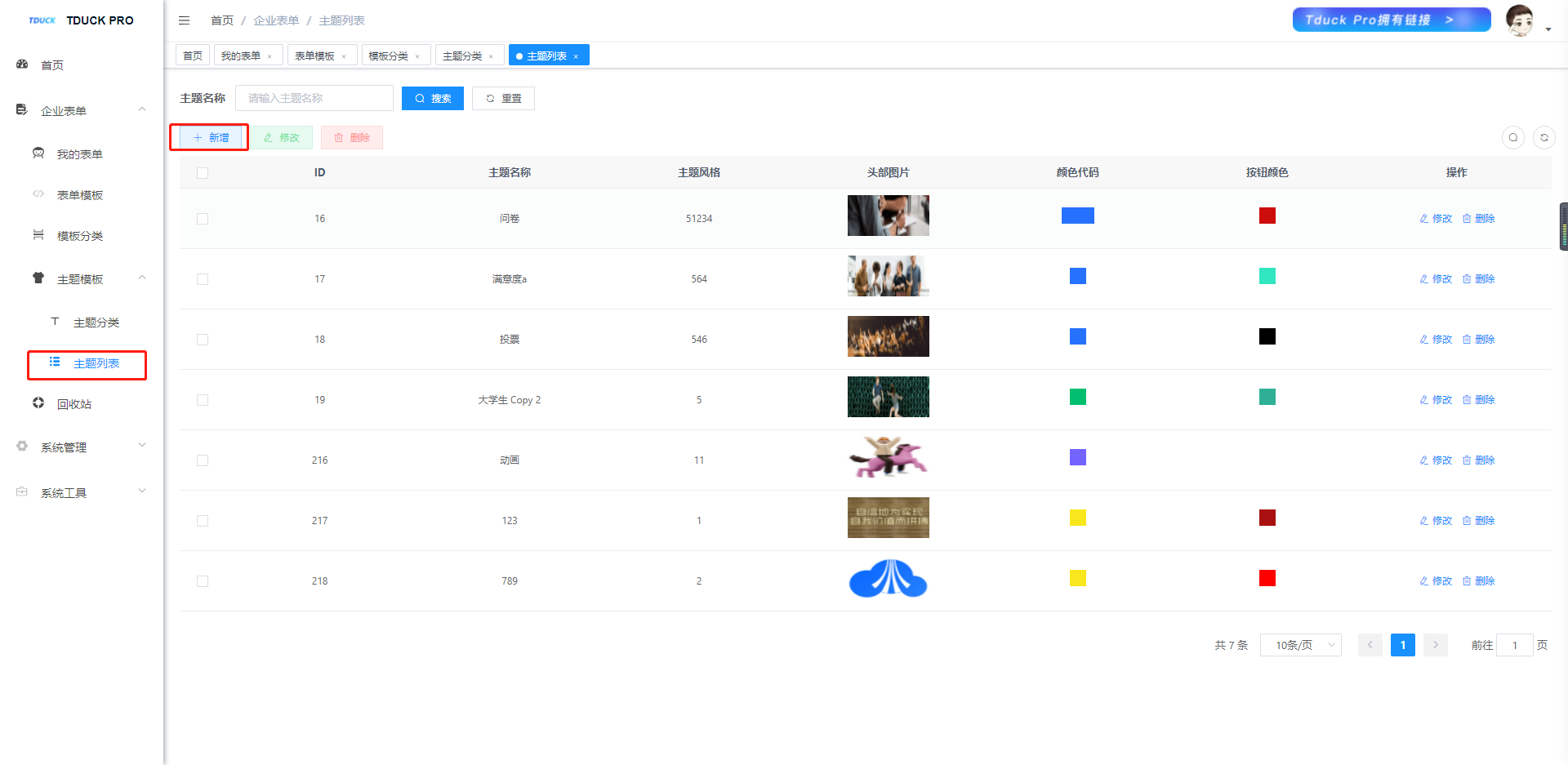Delete the row with ID 18
1568x765 pixels.
[1478, 340]
